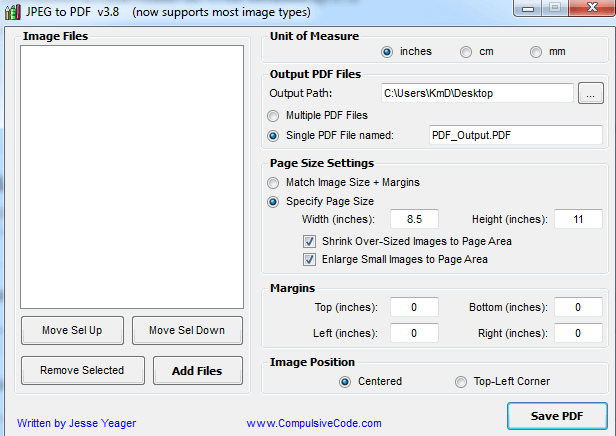
Task: Minimize the JPEG to PDF window
Action: coord(528,8)
